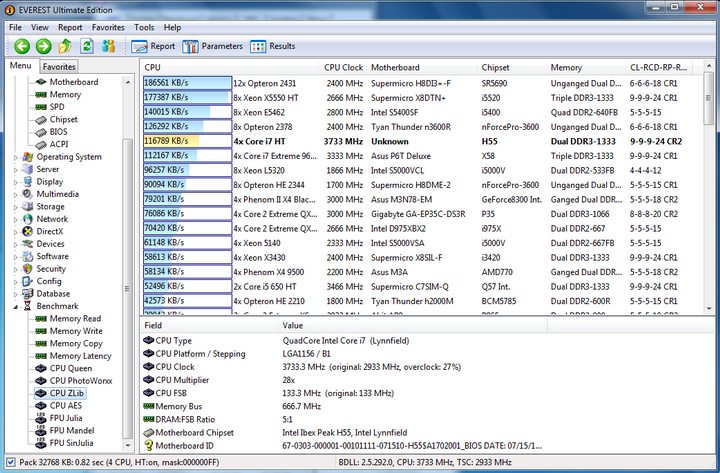Open the View menu
This screenshot has height=473, width=720.
coord(39,28)
